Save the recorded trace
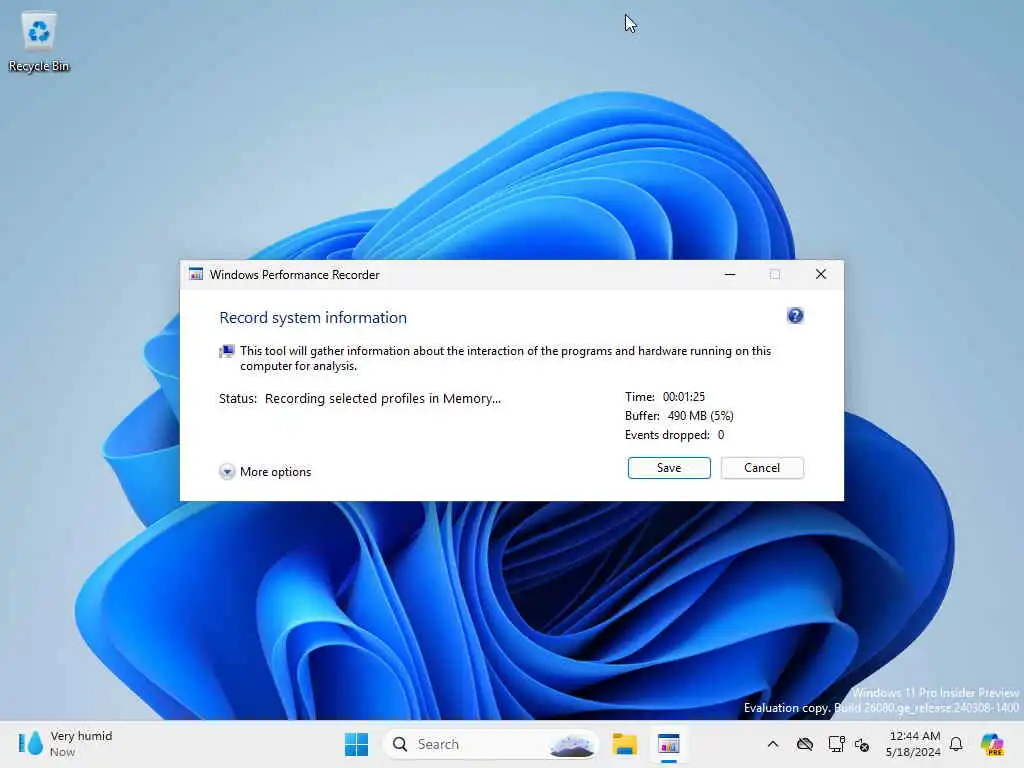1024x768 pixels. tap(669, 468)
